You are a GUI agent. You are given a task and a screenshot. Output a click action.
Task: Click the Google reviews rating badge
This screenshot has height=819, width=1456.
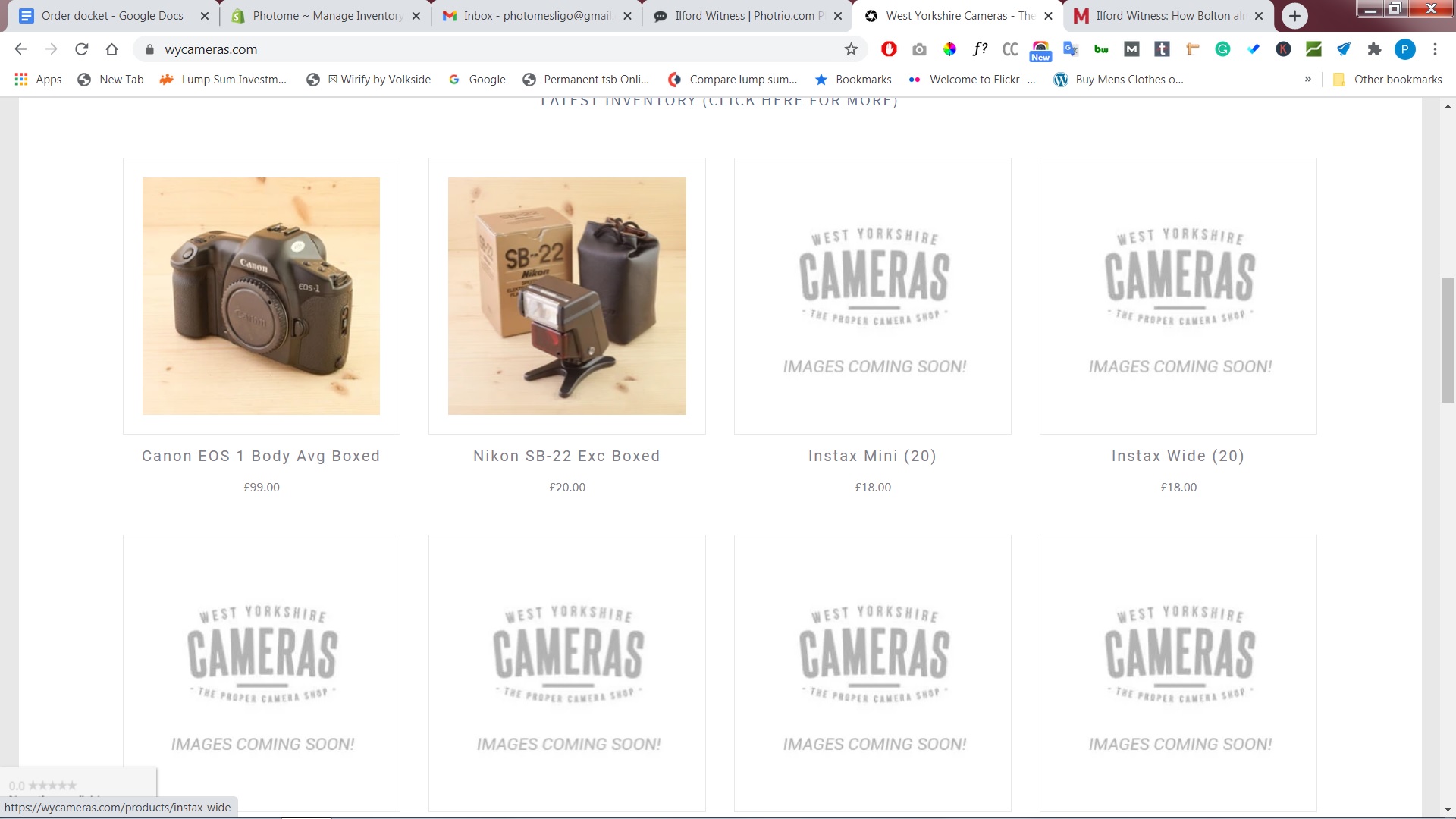click(78, 782)
